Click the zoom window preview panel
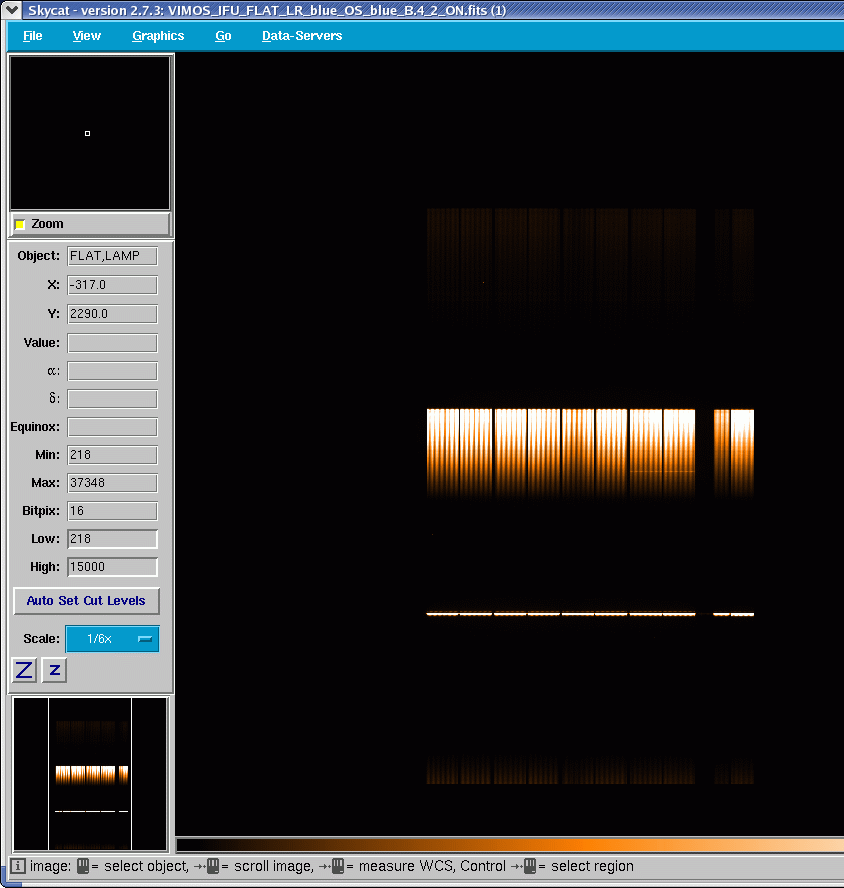 pyautogui.click(x=90, y=133)
